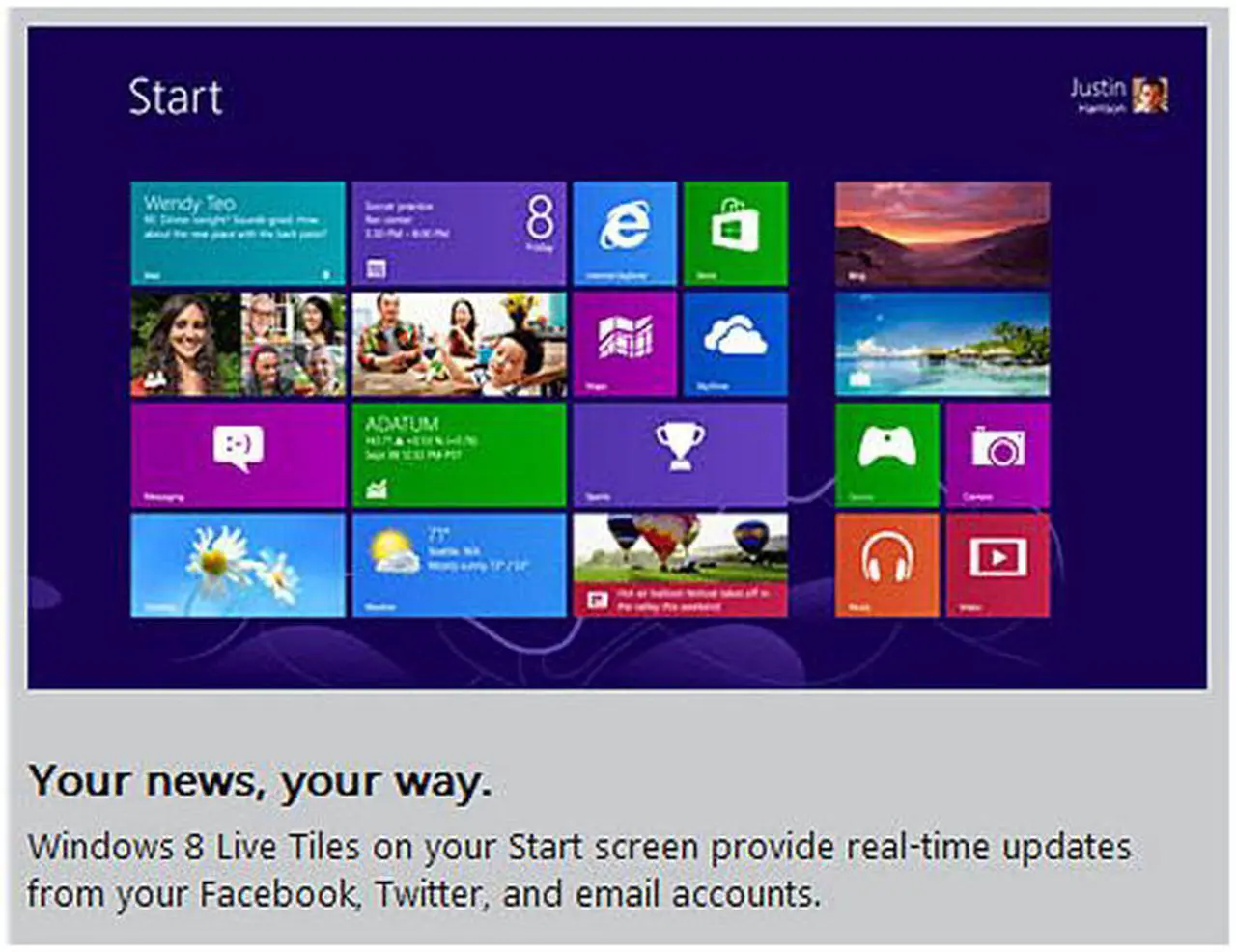The height and width of the screenshot is (952, 1236).
Task: Open the ADATUM Finance tile
Action: click(x=459, y=455)
